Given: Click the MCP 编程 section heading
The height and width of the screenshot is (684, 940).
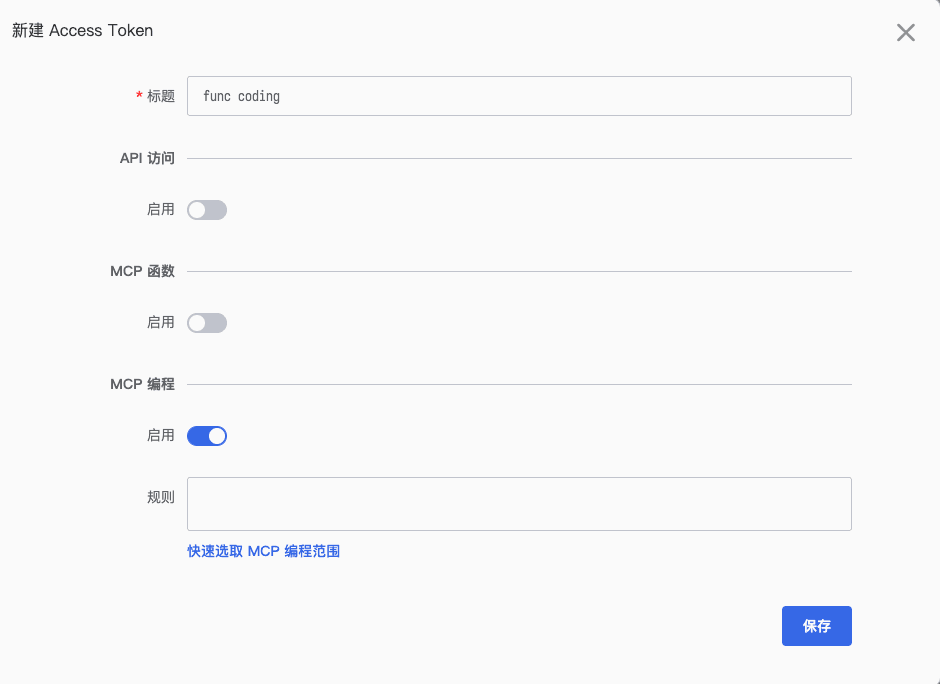Looking at the screenshot, I should point(143,384).
